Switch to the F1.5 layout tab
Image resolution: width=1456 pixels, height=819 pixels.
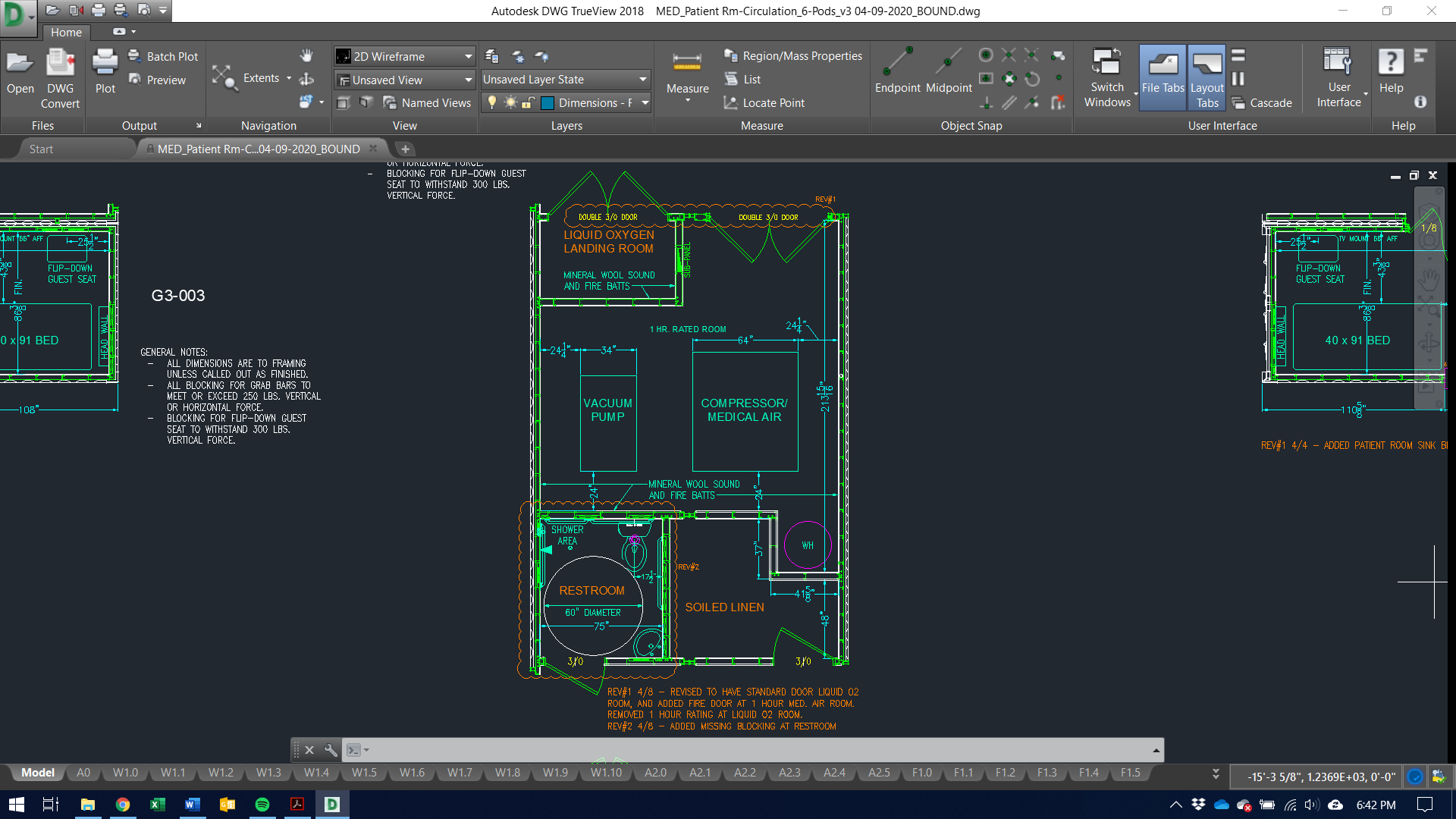click(1130, 773)
